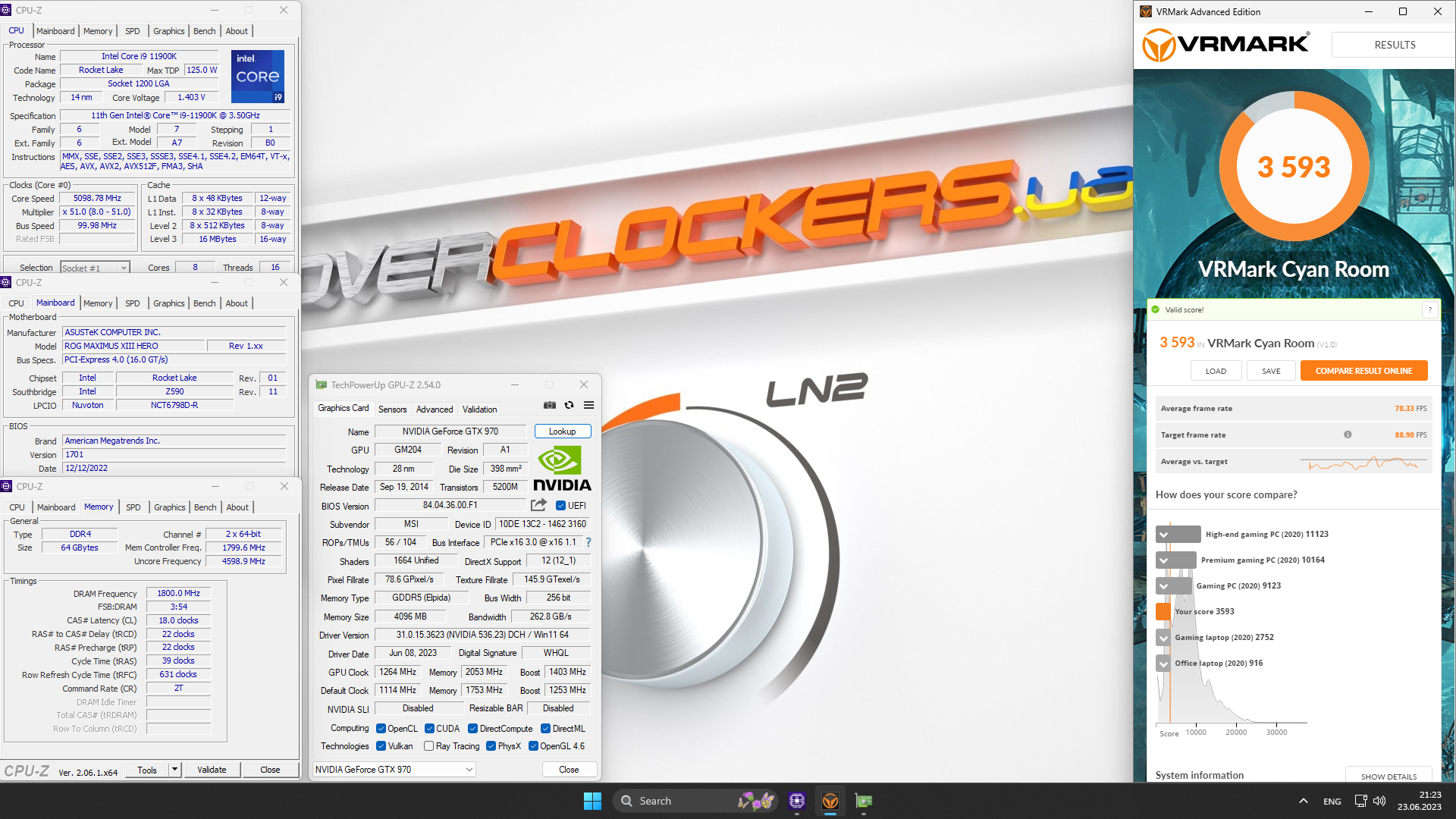
Task: Click Lookup button in GPU-Z
Action: [563, 431]
